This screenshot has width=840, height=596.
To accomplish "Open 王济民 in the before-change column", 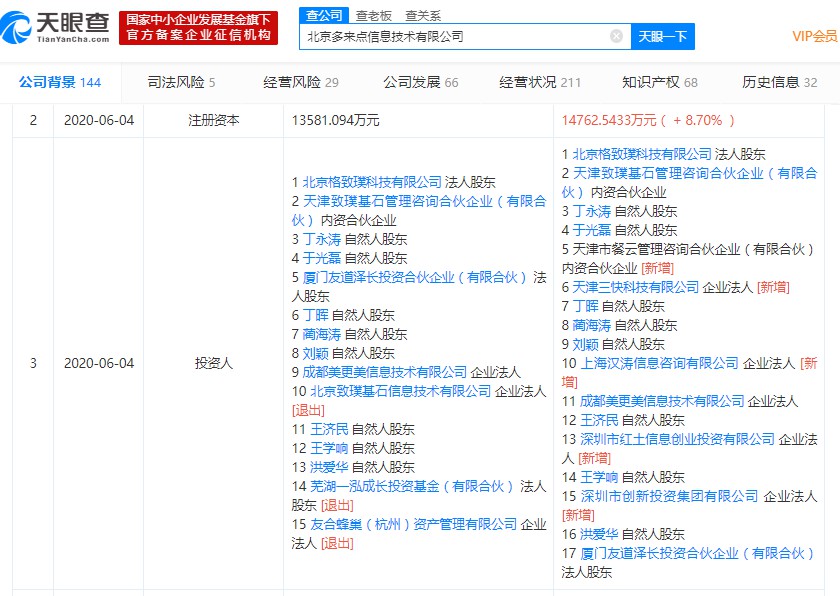I will coord(329,429).
